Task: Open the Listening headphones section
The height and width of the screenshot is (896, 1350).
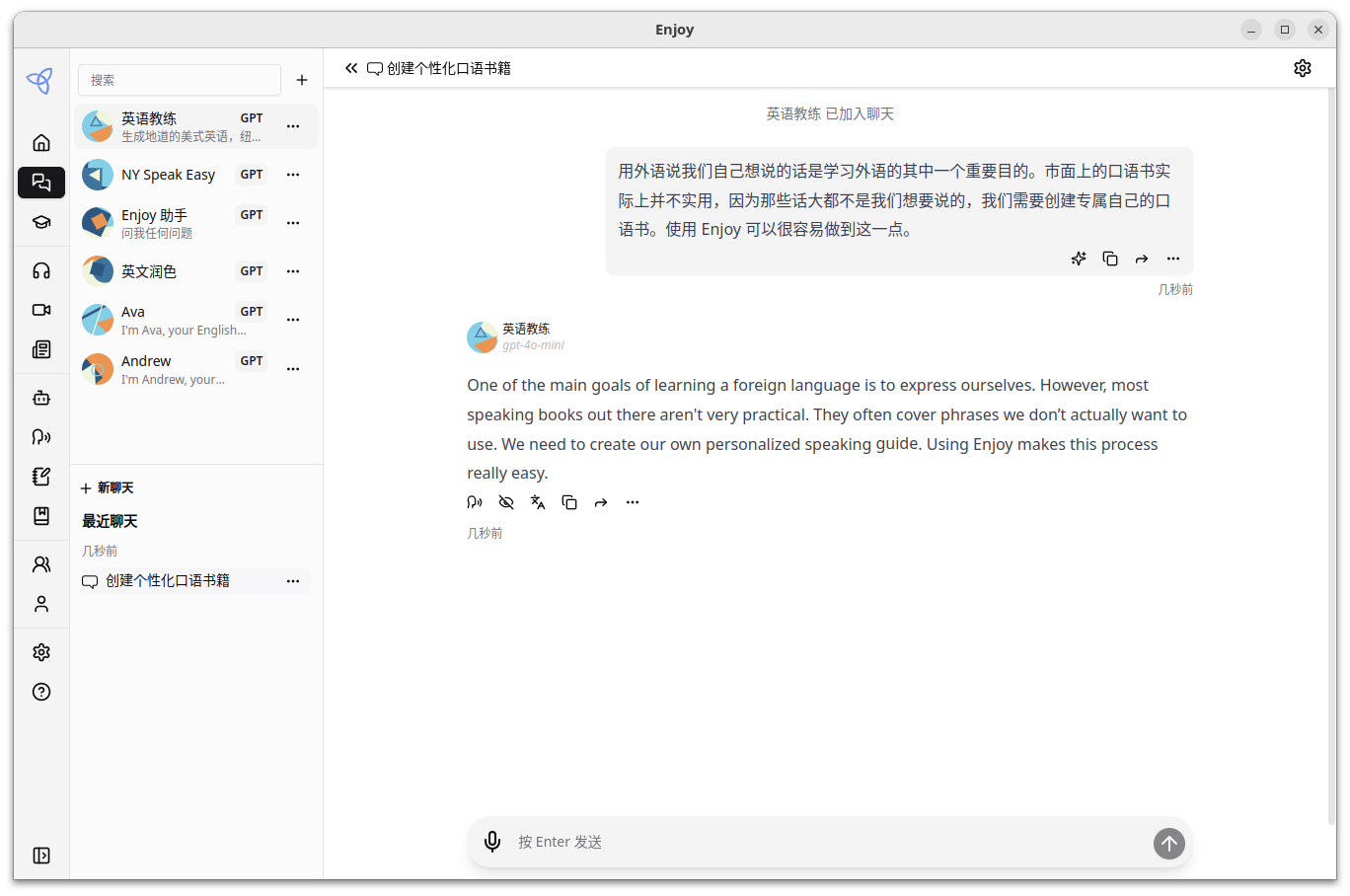Action: tap(40, 269)
